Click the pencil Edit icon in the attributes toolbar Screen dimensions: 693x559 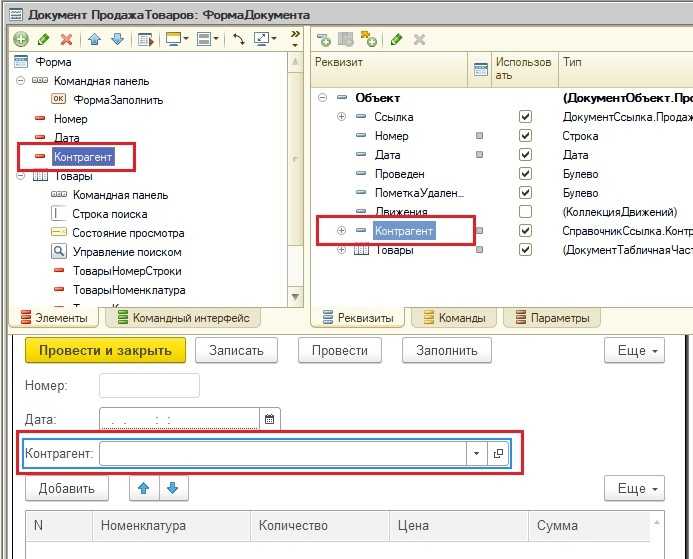397,39
